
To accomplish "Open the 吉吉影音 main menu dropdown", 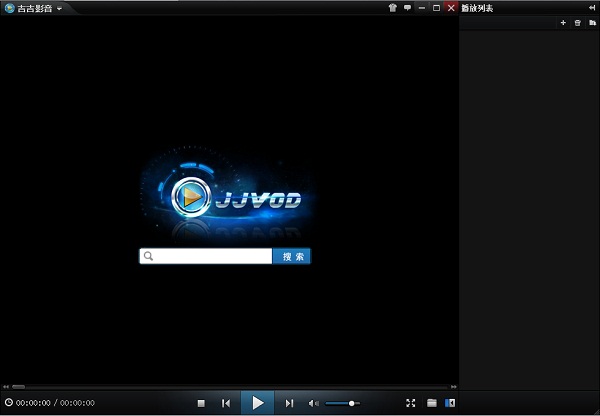I will point(59,8).
